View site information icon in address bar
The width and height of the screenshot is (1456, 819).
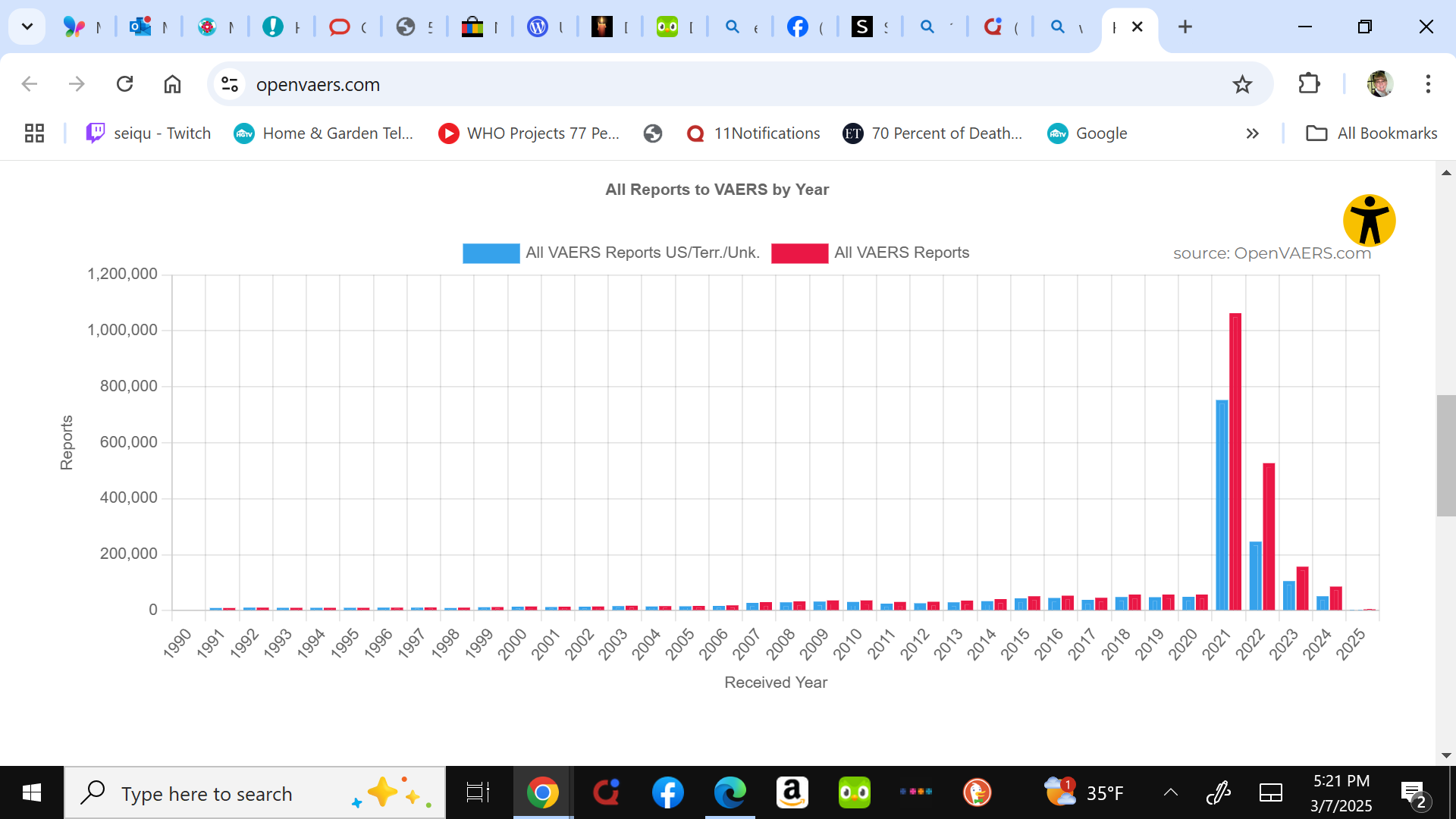tap(230, 84)
